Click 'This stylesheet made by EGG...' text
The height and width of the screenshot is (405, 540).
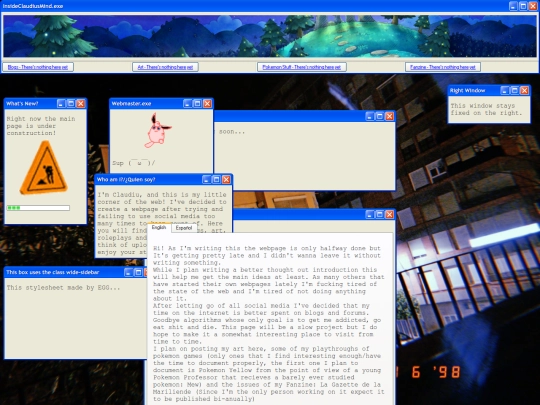63,288
